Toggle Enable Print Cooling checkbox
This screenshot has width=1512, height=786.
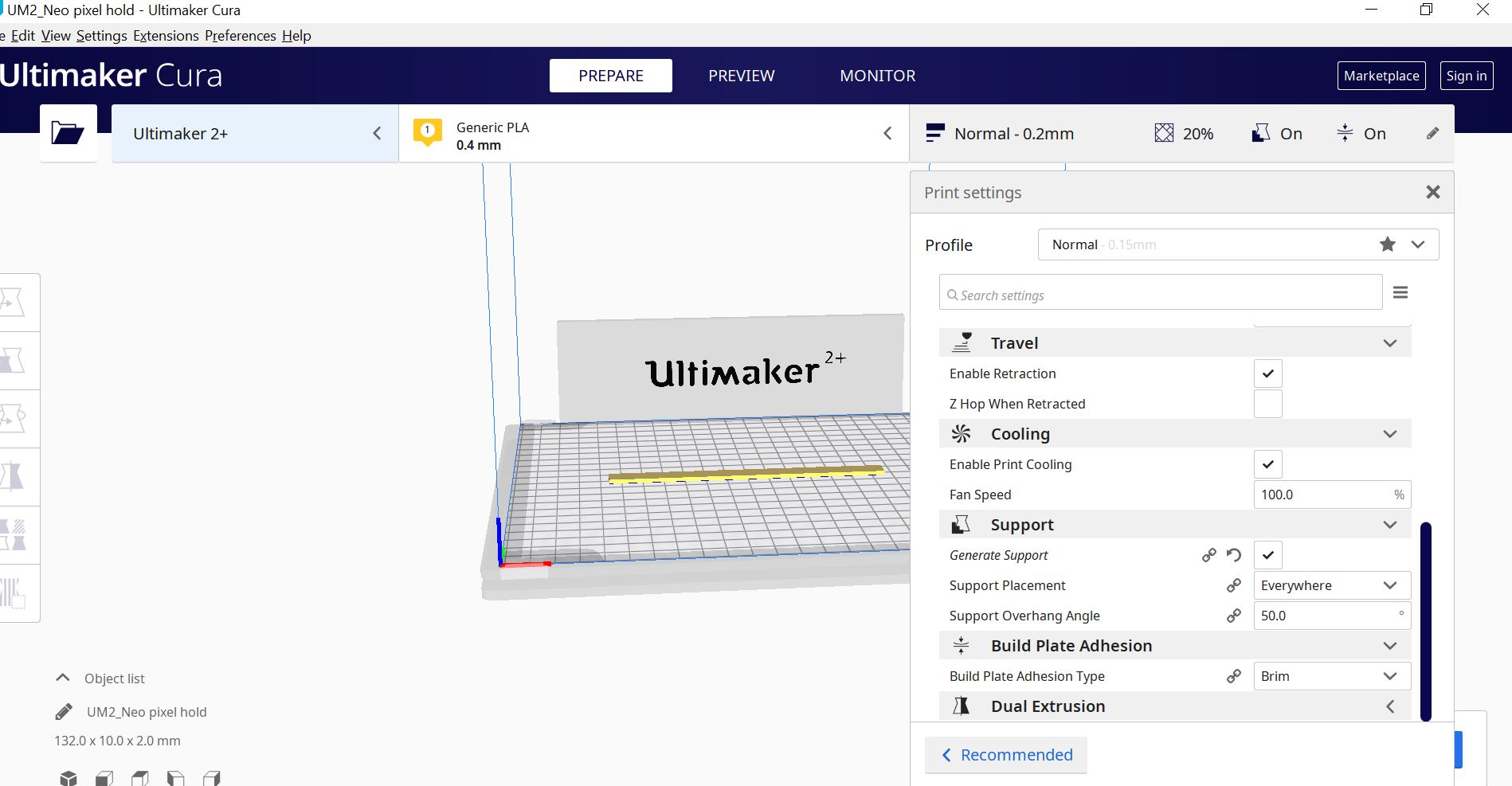coord(1268,464)
